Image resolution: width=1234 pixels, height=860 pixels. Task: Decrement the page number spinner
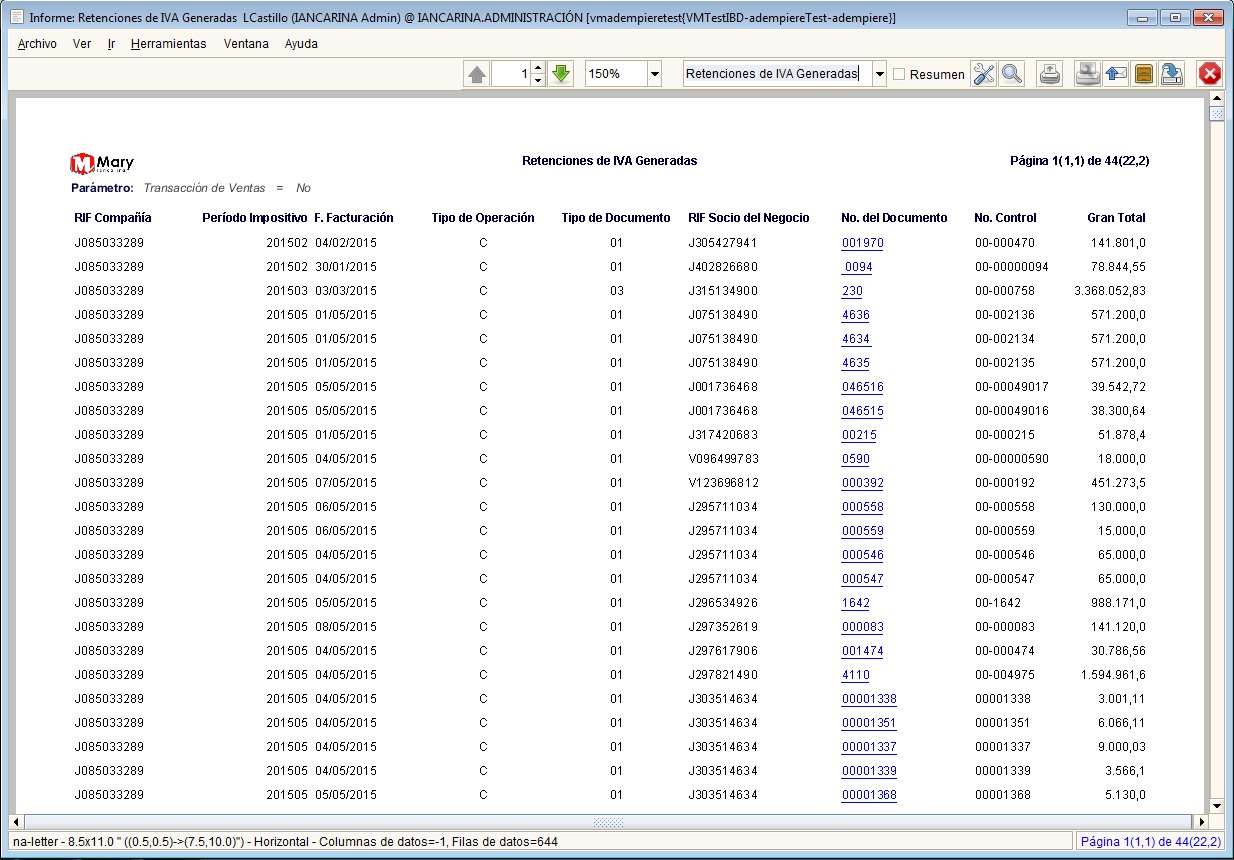point(538,80)
